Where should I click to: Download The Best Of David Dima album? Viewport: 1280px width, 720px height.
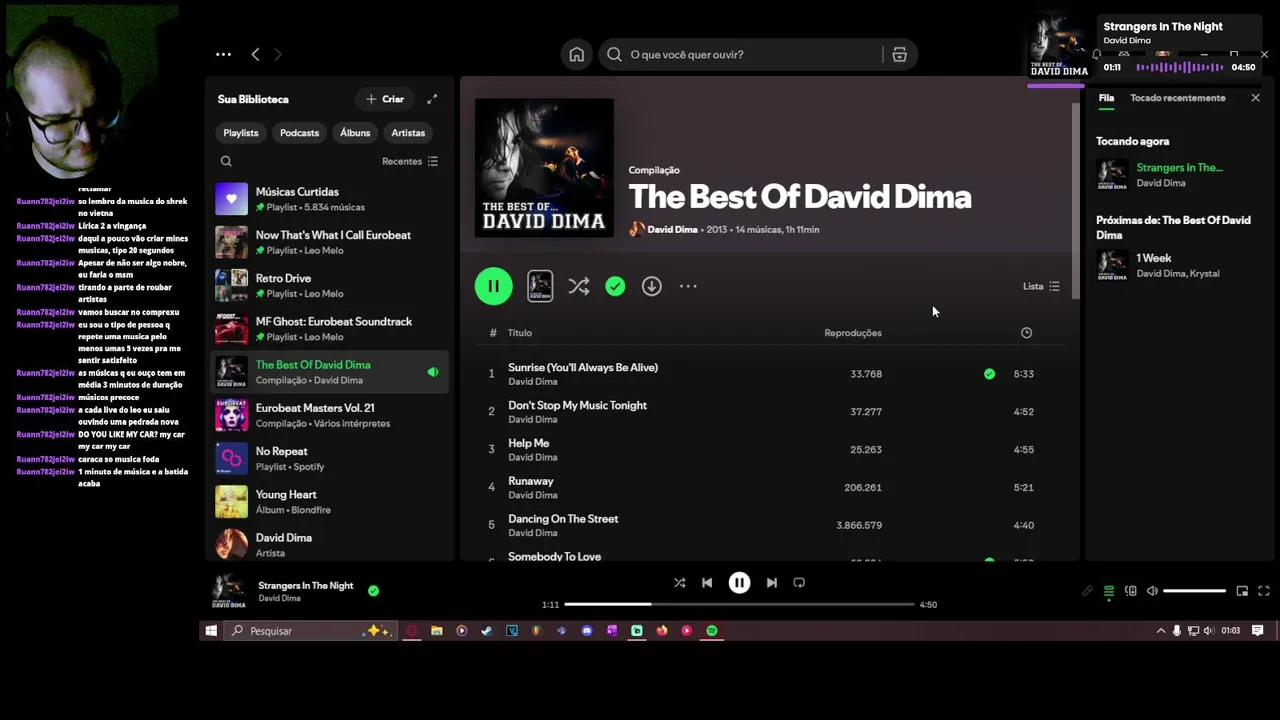pos(651,286)
